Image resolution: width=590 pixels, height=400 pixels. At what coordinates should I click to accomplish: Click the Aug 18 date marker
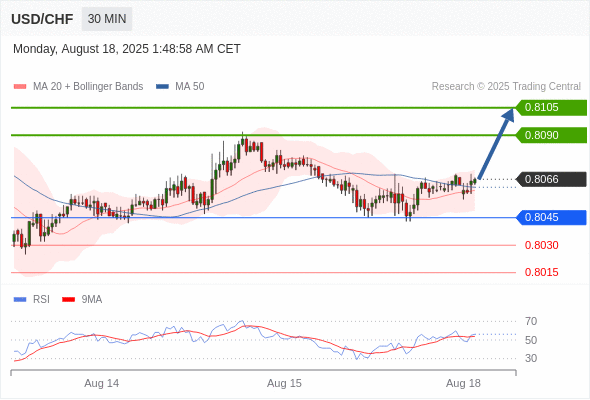click(x=463, y=383)
